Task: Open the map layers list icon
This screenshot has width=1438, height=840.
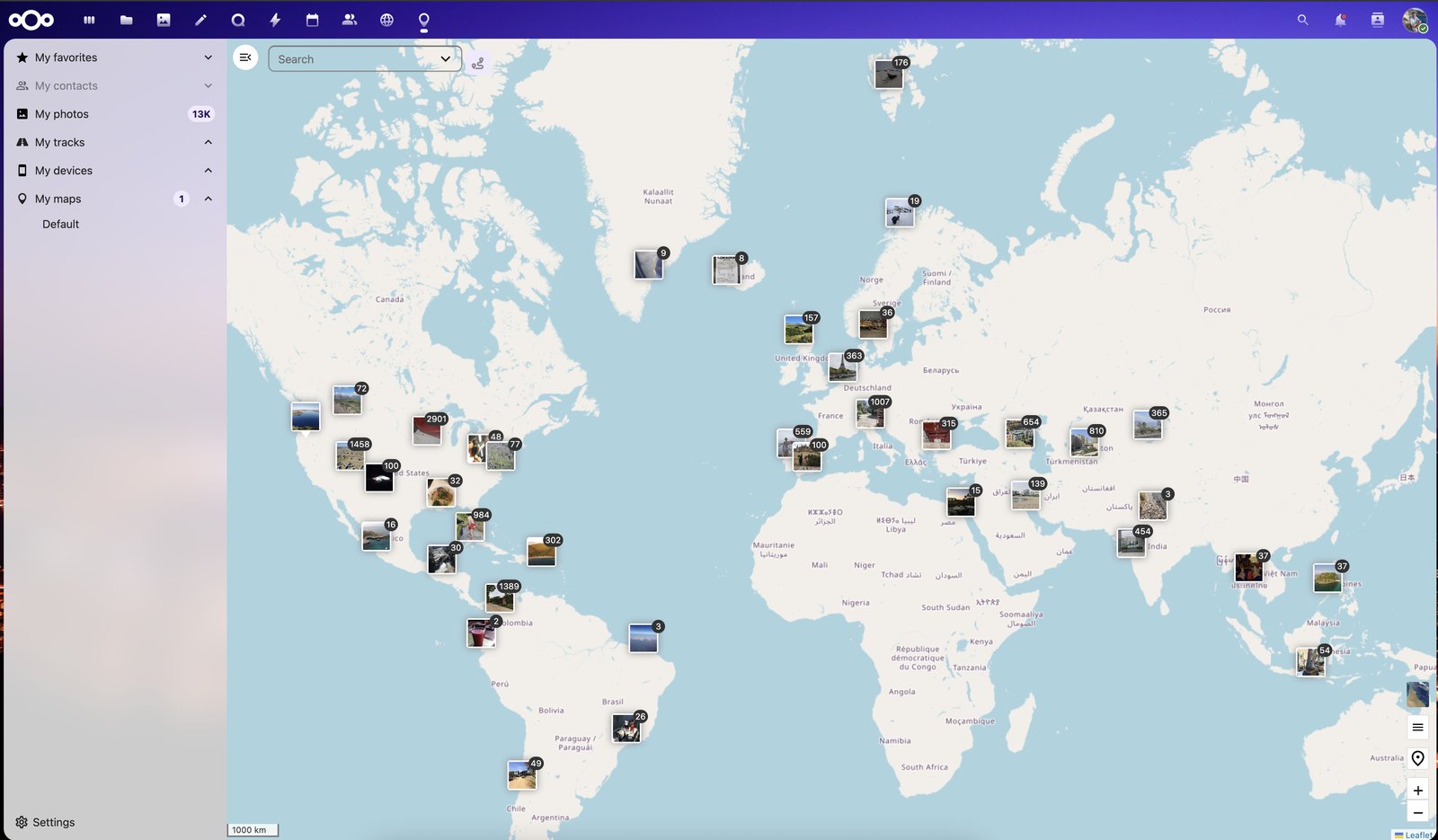Action: (x=1417, y=727)
